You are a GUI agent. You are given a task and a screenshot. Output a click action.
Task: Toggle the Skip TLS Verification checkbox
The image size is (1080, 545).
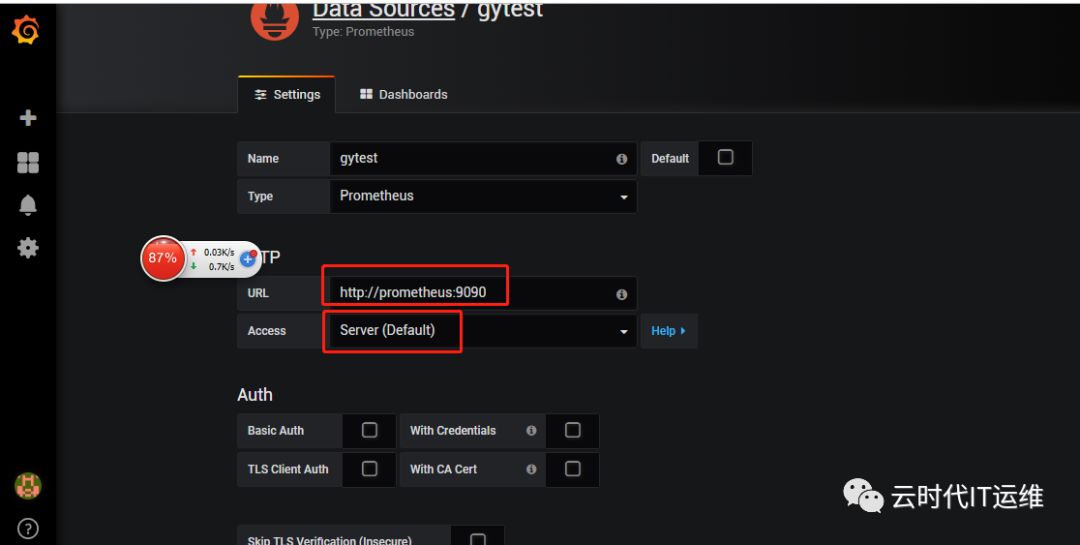tap(477, 538)
